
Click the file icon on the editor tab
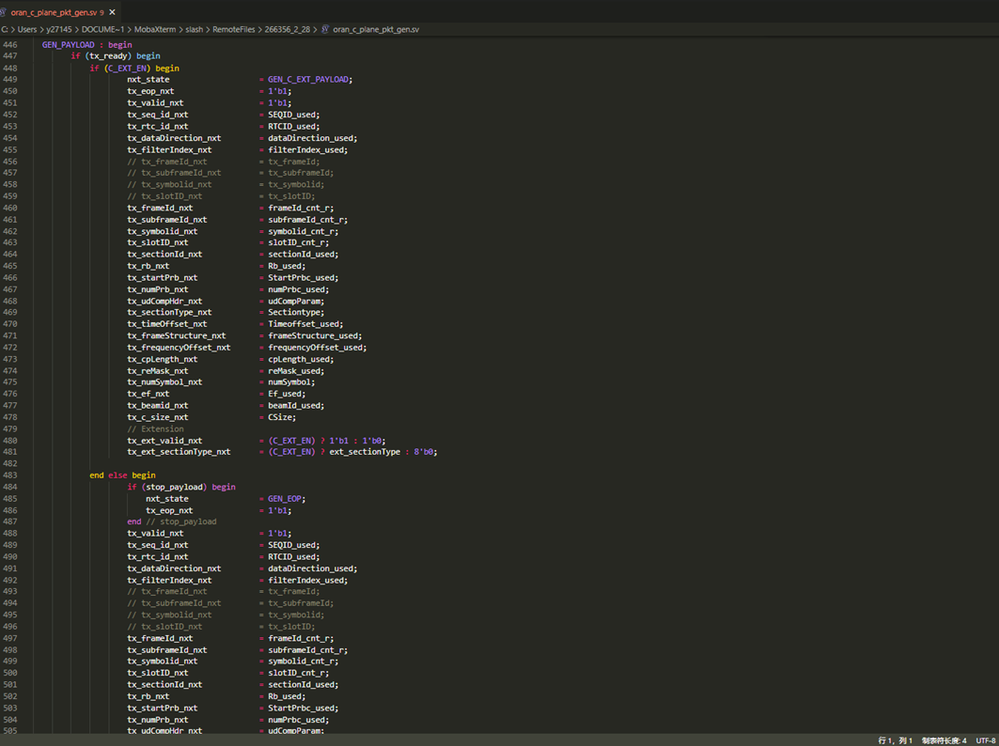click(5, 12)
